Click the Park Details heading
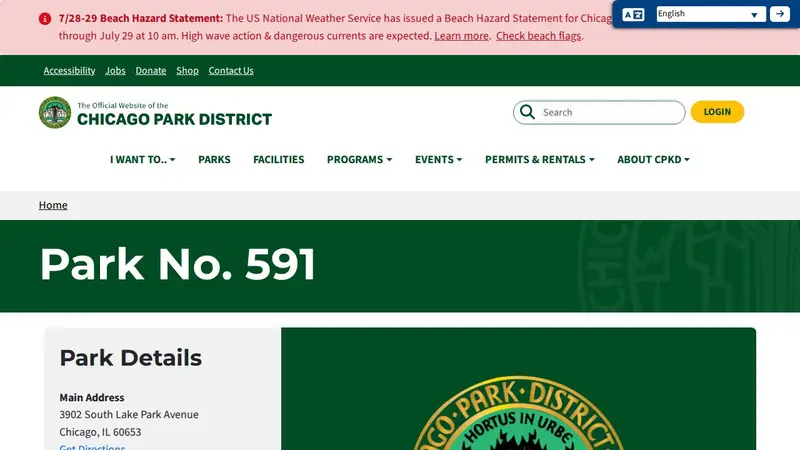 (x=131, y=358)
